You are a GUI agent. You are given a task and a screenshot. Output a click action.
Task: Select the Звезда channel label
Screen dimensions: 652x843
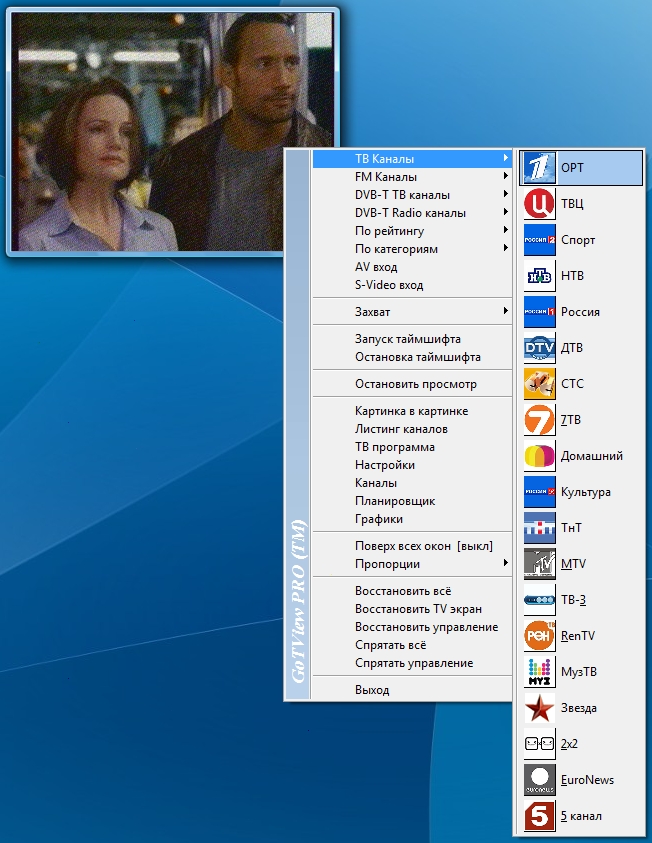click(x=579, y=708)
